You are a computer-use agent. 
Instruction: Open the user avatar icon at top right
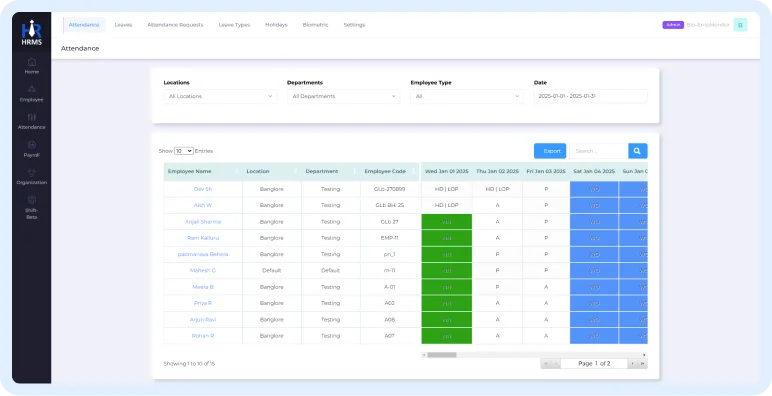(x=740, y=25)
